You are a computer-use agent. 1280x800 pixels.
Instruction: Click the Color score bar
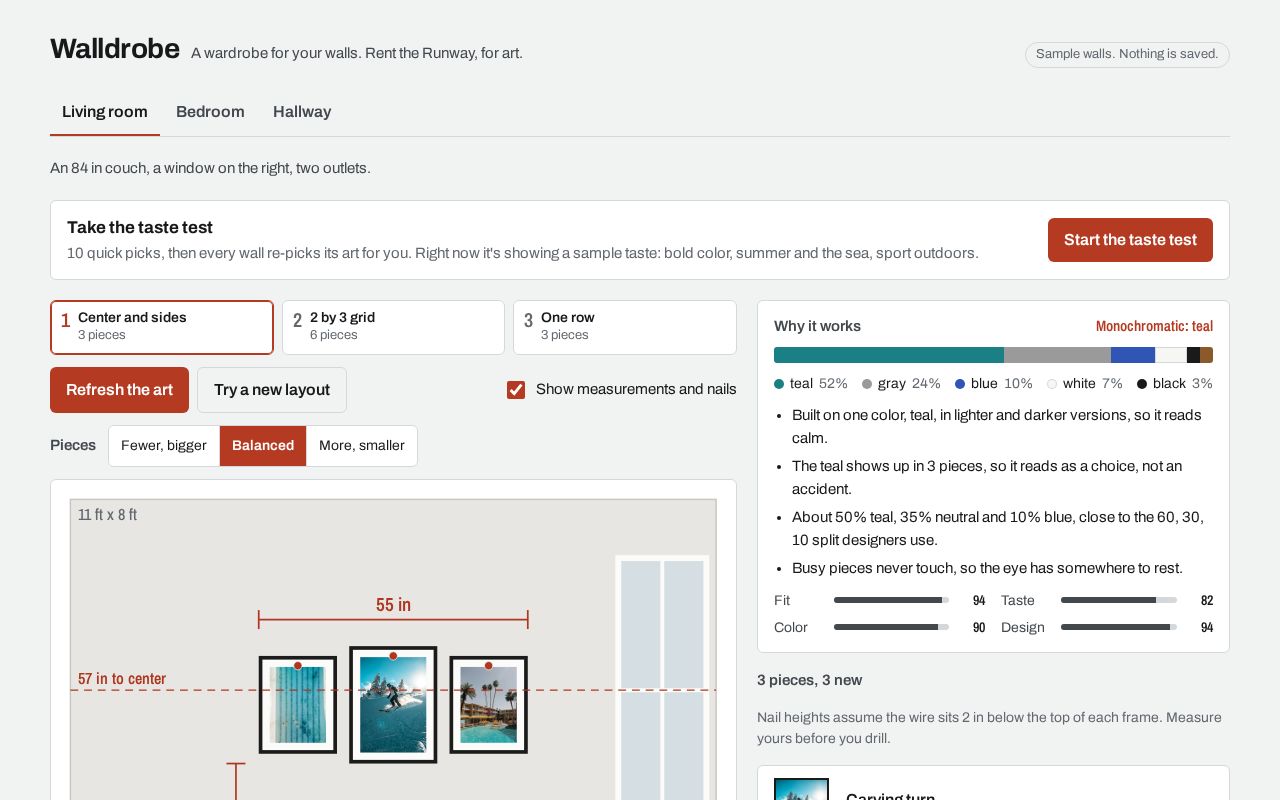tap(892, 627)
